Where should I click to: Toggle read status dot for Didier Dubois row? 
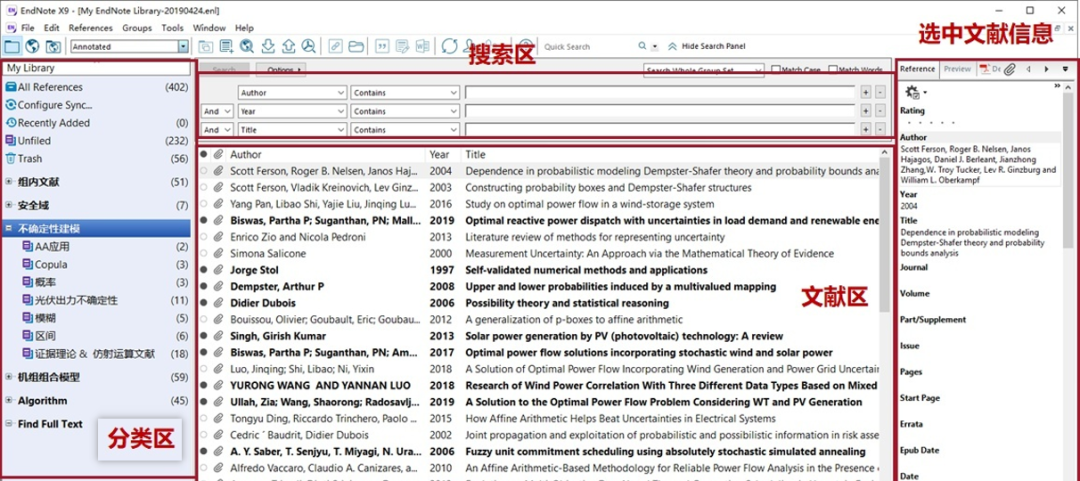click(x=204, y=303)
